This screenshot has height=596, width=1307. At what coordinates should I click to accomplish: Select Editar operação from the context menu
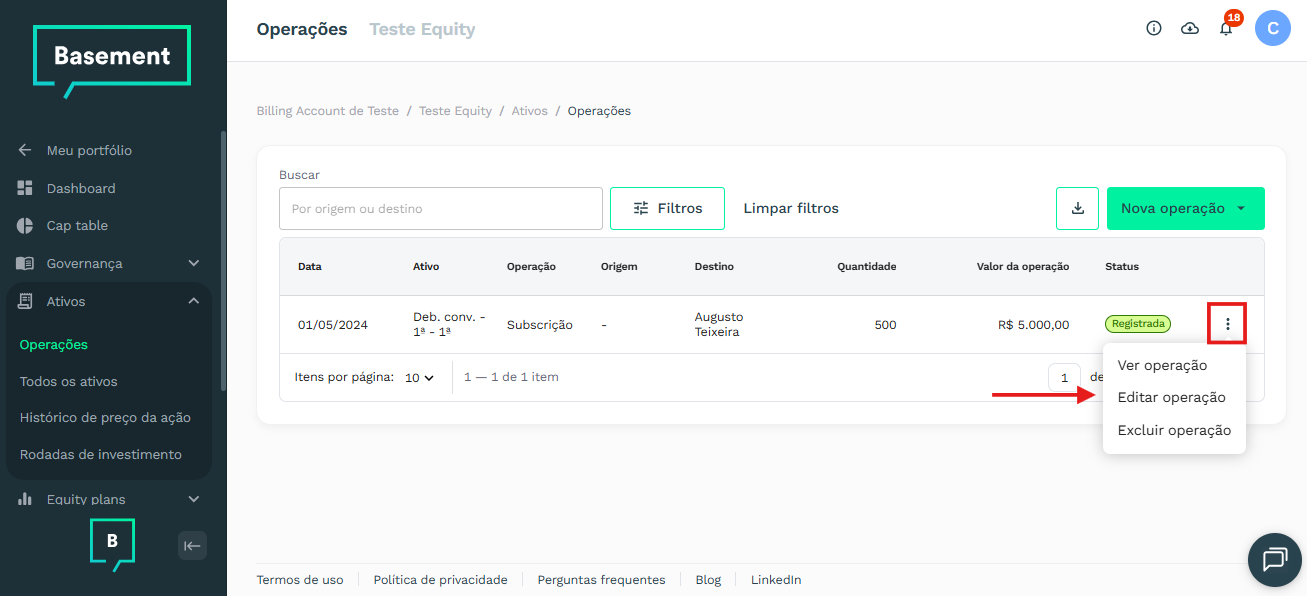click(1171, 397)
